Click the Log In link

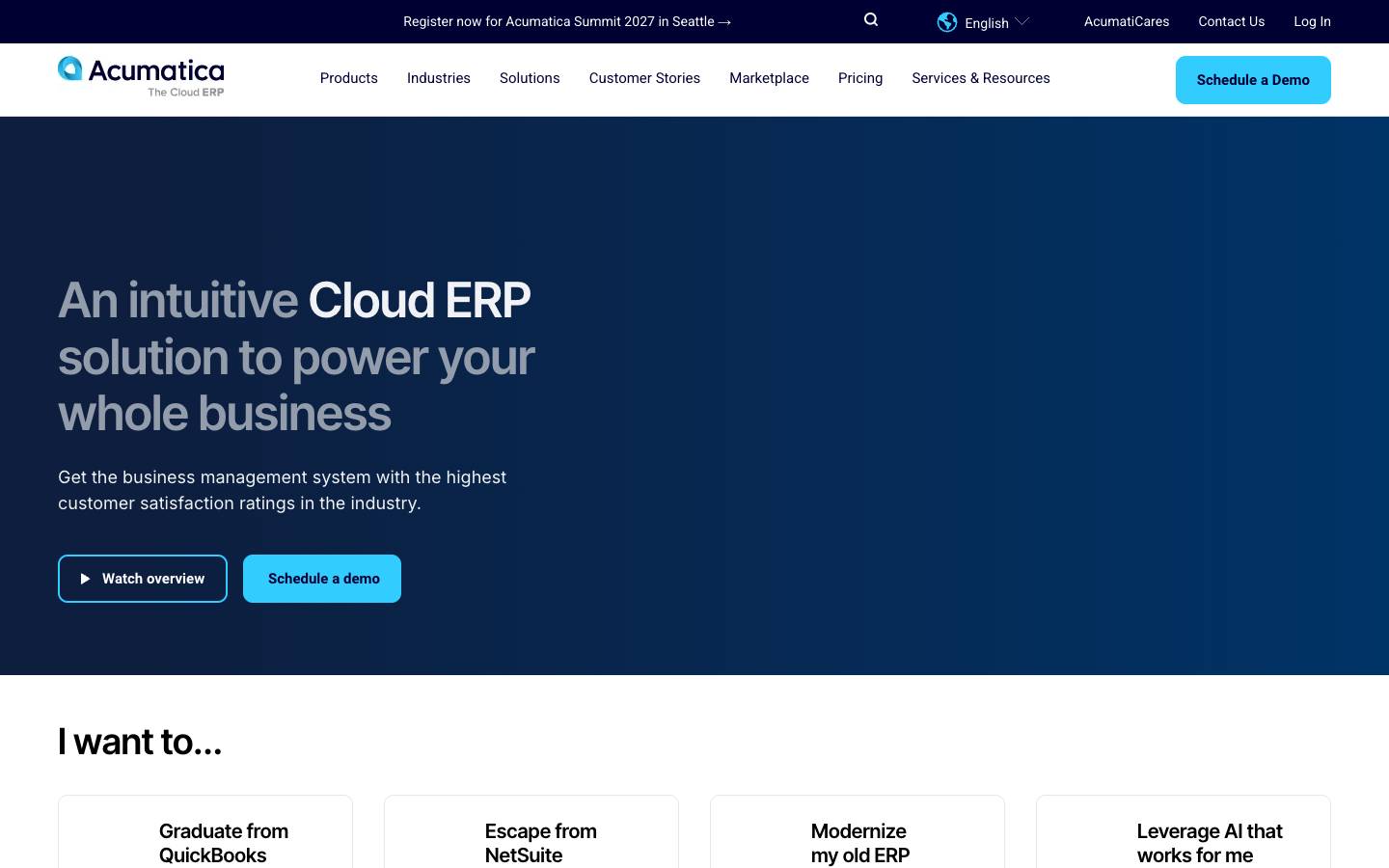coord(1312,21)
